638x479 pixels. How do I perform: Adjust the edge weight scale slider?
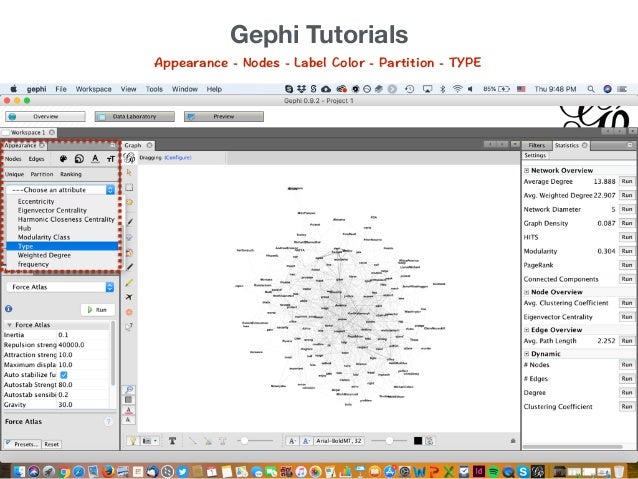[x=255, y=441]
